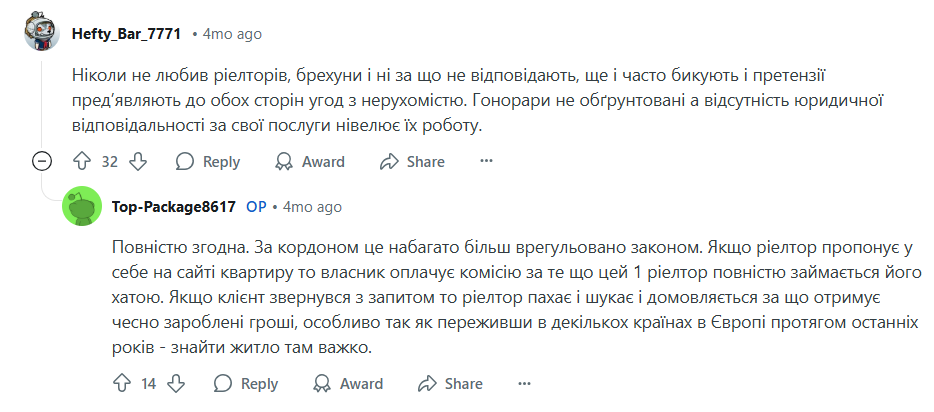Give Award to Top-Package8617's reply
Screen dimensions: 934x412
click(347, 384)
